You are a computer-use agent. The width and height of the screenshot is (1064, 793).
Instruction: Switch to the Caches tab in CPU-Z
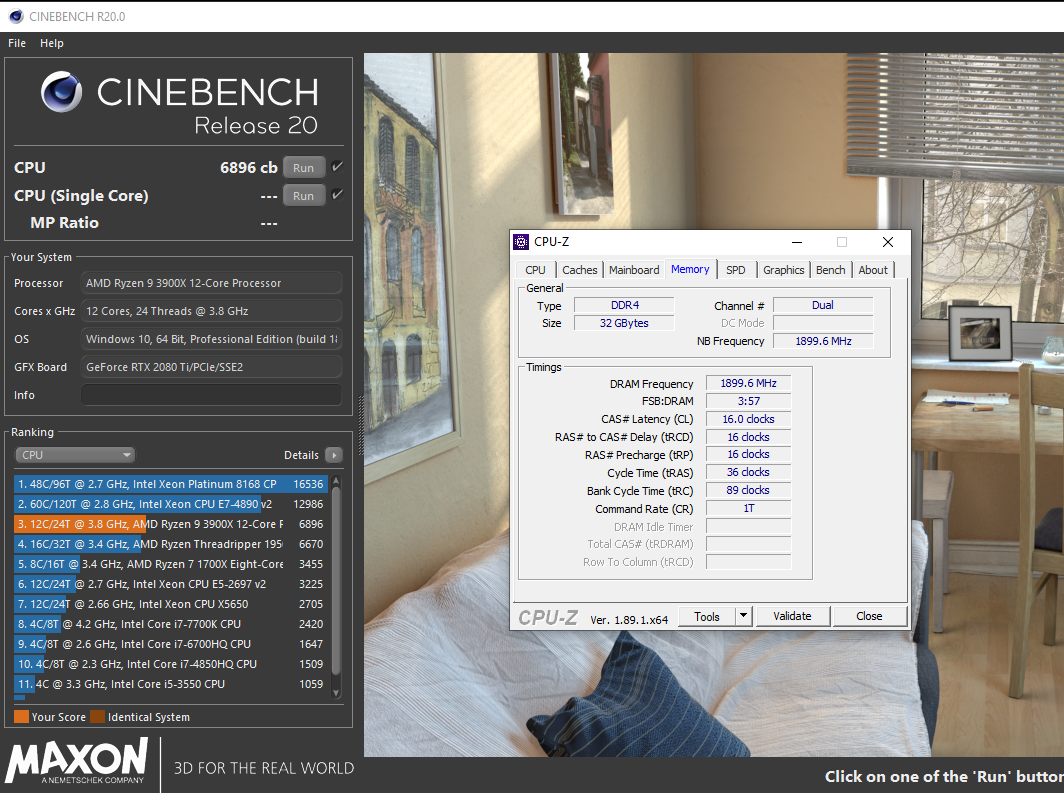[580, 270]
